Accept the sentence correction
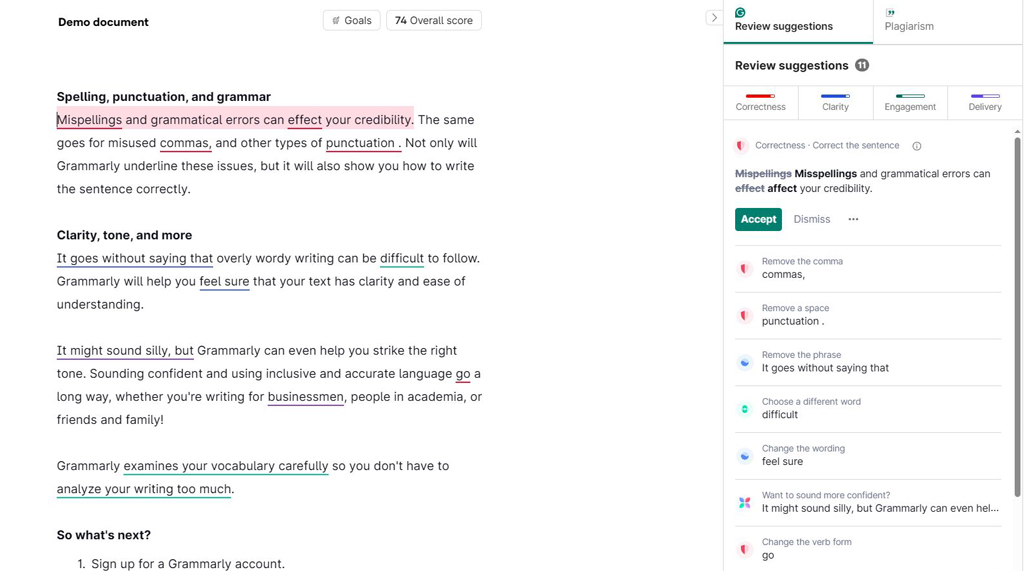The height and width of the screenshot is (571, 1024). pyautogui.click(x=758, y=220)
